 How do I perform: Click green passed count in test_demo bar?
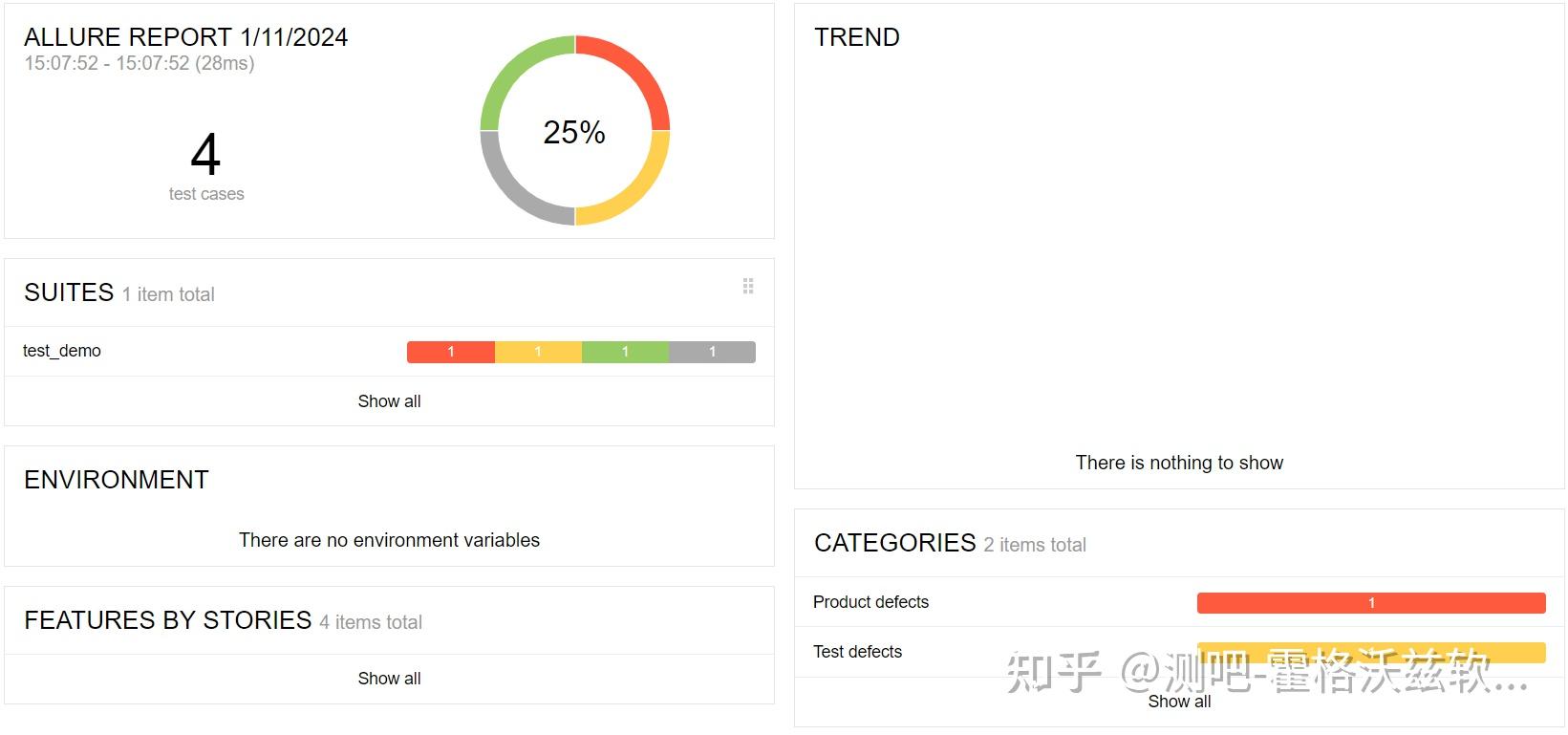point(625,352)
